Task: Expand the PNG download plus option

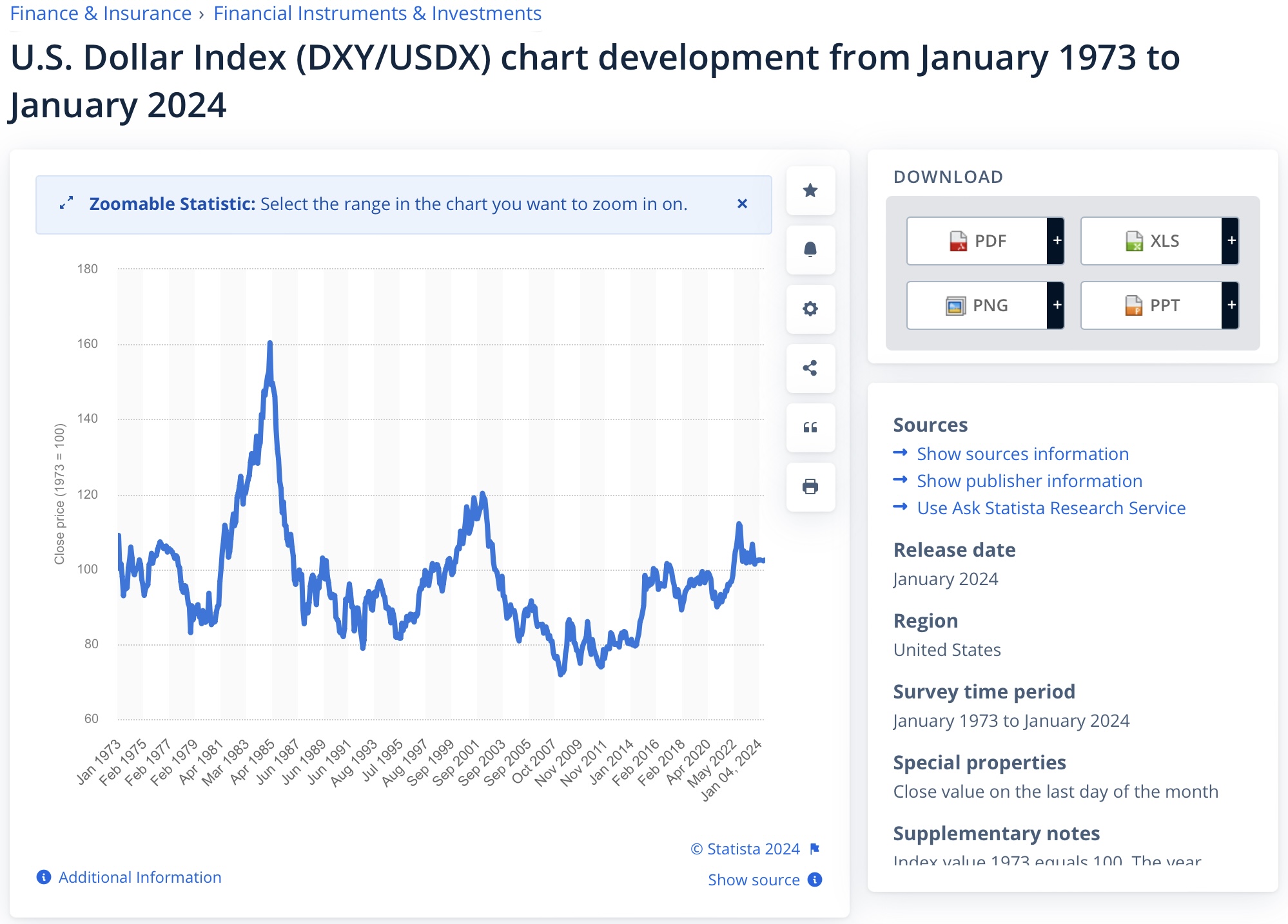Action: coord(1057,305)
